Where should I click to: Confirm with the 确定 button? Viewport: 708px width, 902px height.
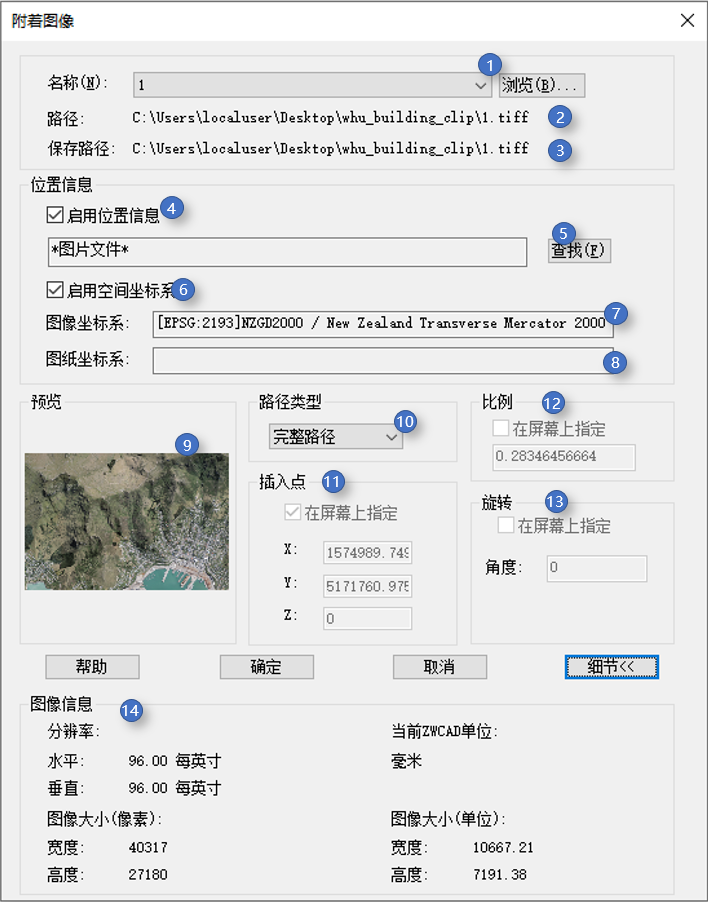[x=267, y=667]
